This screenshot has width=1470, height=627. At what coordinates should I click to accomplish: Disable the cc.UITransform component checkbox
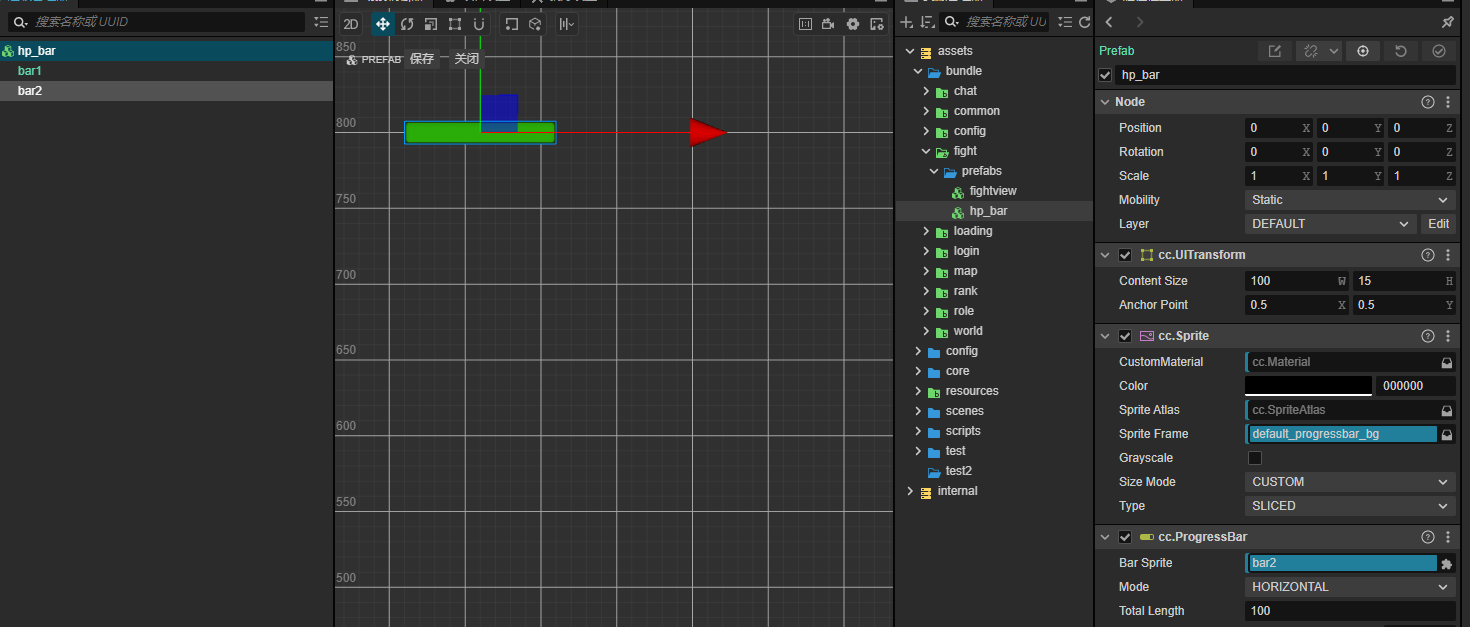tap(1125, 255)
